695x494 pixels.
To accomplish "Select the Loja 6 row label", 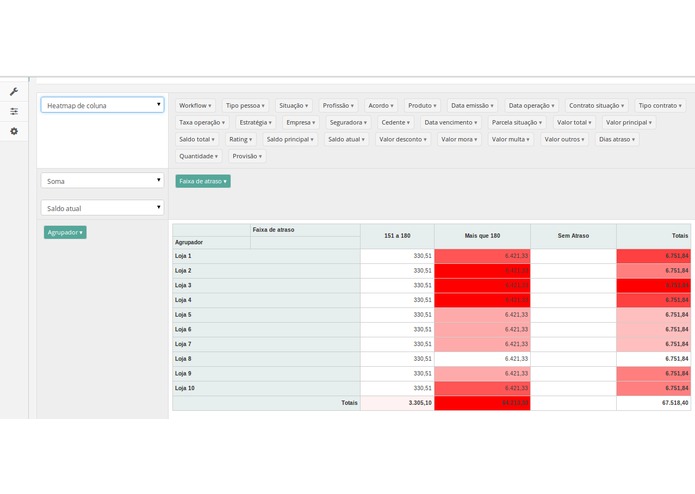I will (266, 329).
